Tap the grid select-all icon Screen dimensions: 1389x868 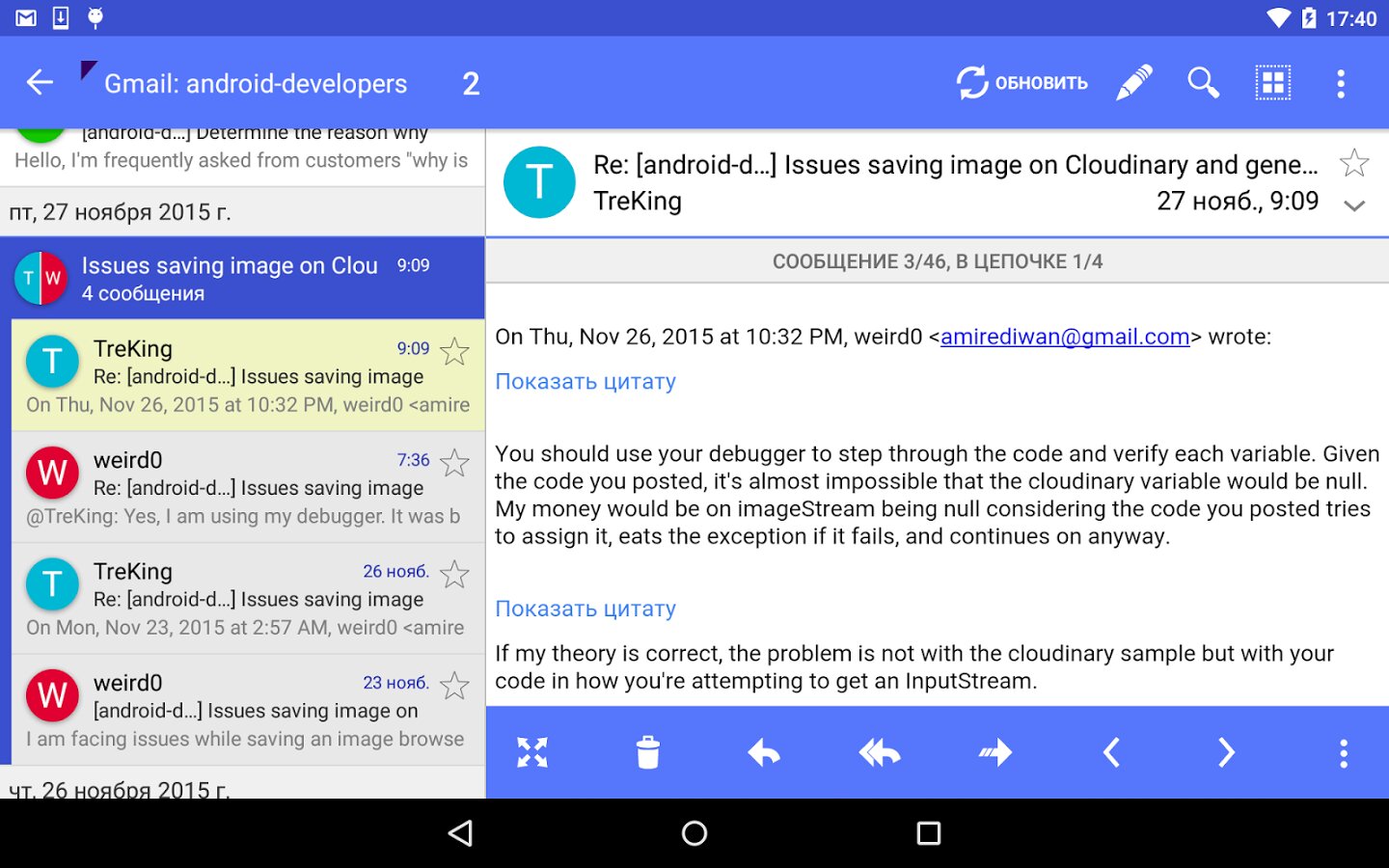coord(1272,83)
